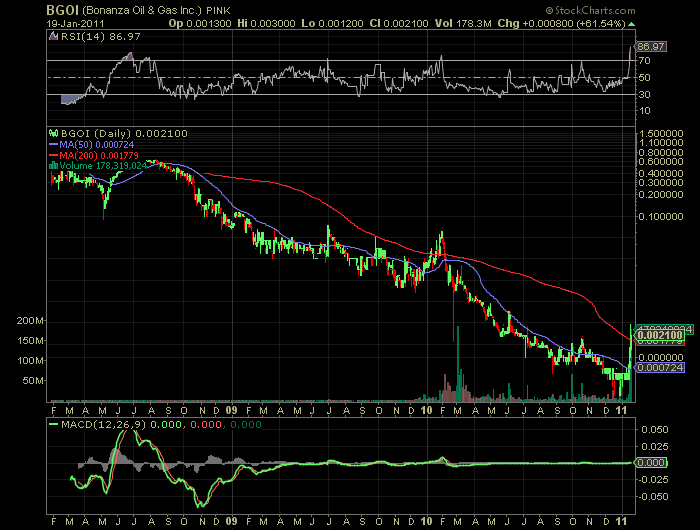Click the 0.200000 price axis label

click(661, 195)
